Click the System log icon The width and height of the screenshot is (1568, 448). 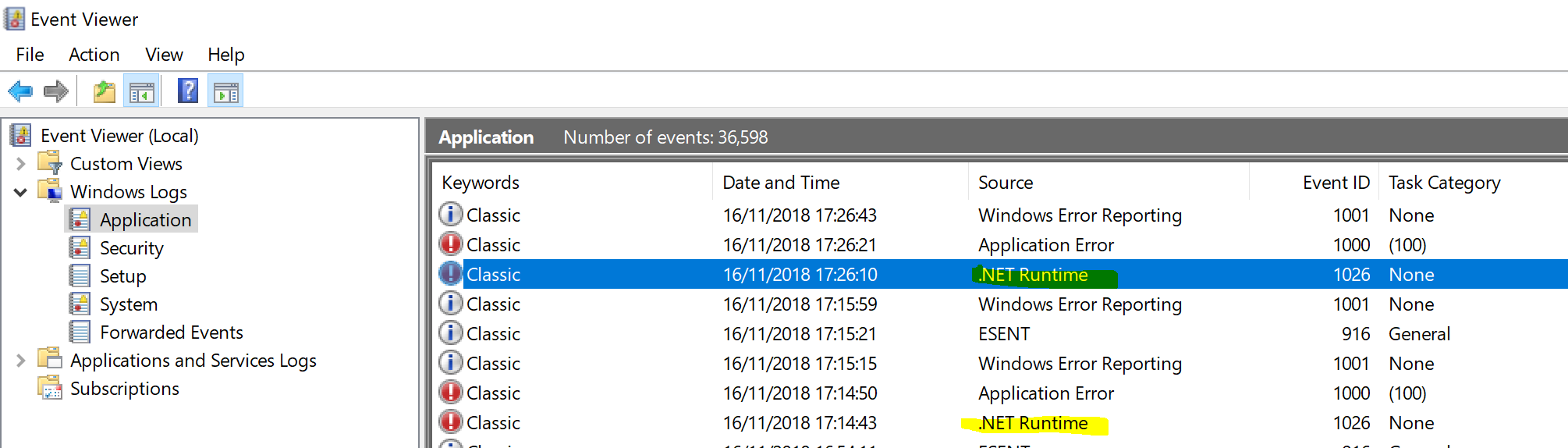[x=80, y=304]
